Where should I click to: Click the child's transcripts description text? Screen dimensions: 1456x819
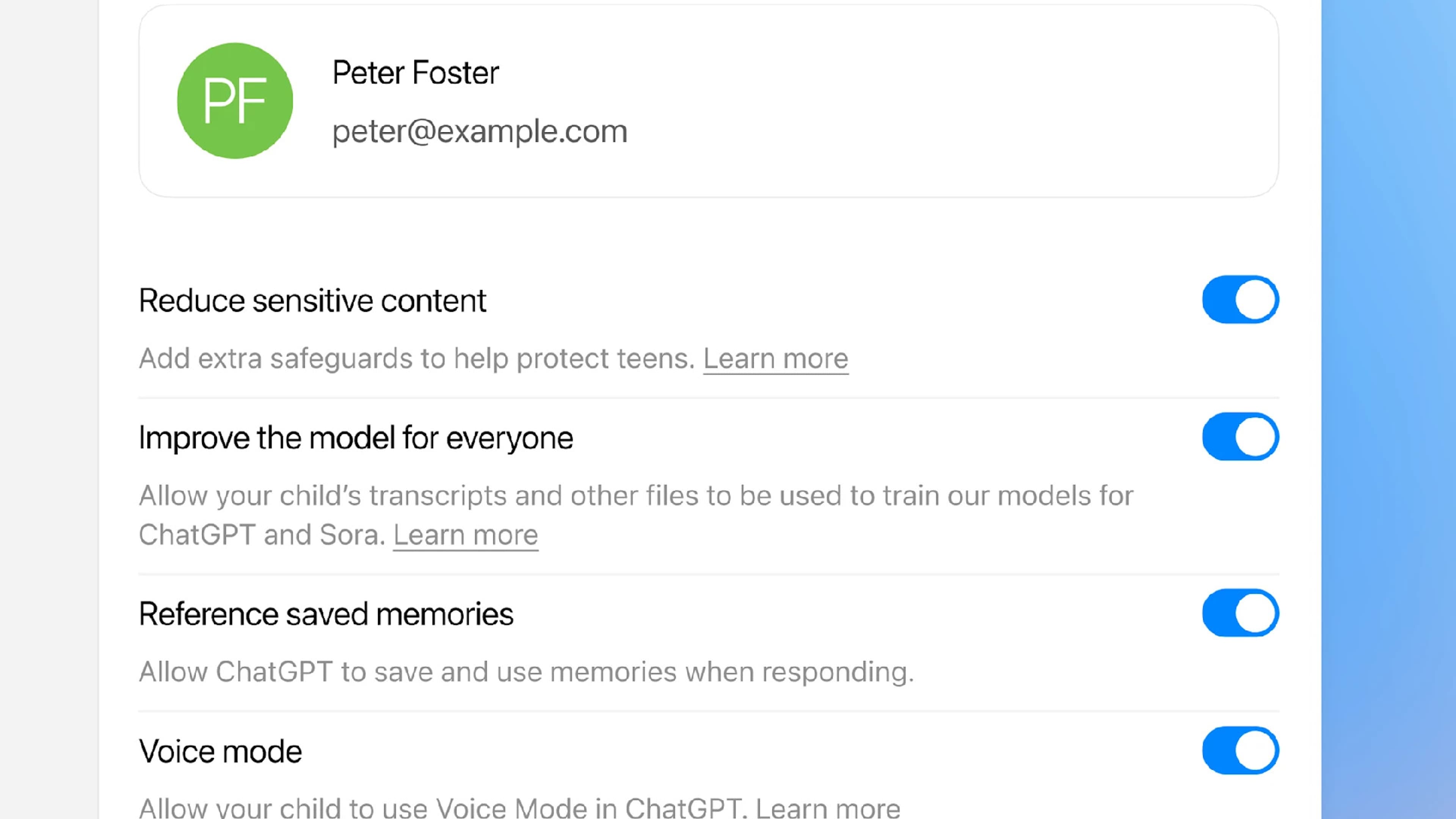tap(635, 496)
